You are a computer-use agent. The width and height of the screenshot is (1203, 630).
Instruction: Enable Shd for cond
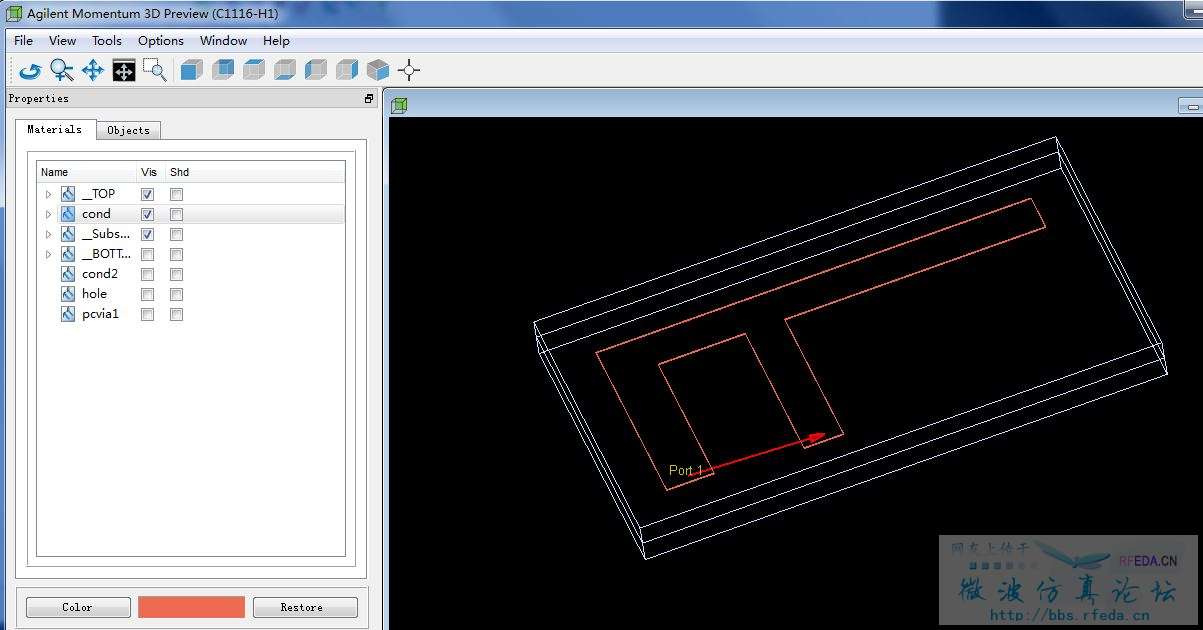point(176,214)
